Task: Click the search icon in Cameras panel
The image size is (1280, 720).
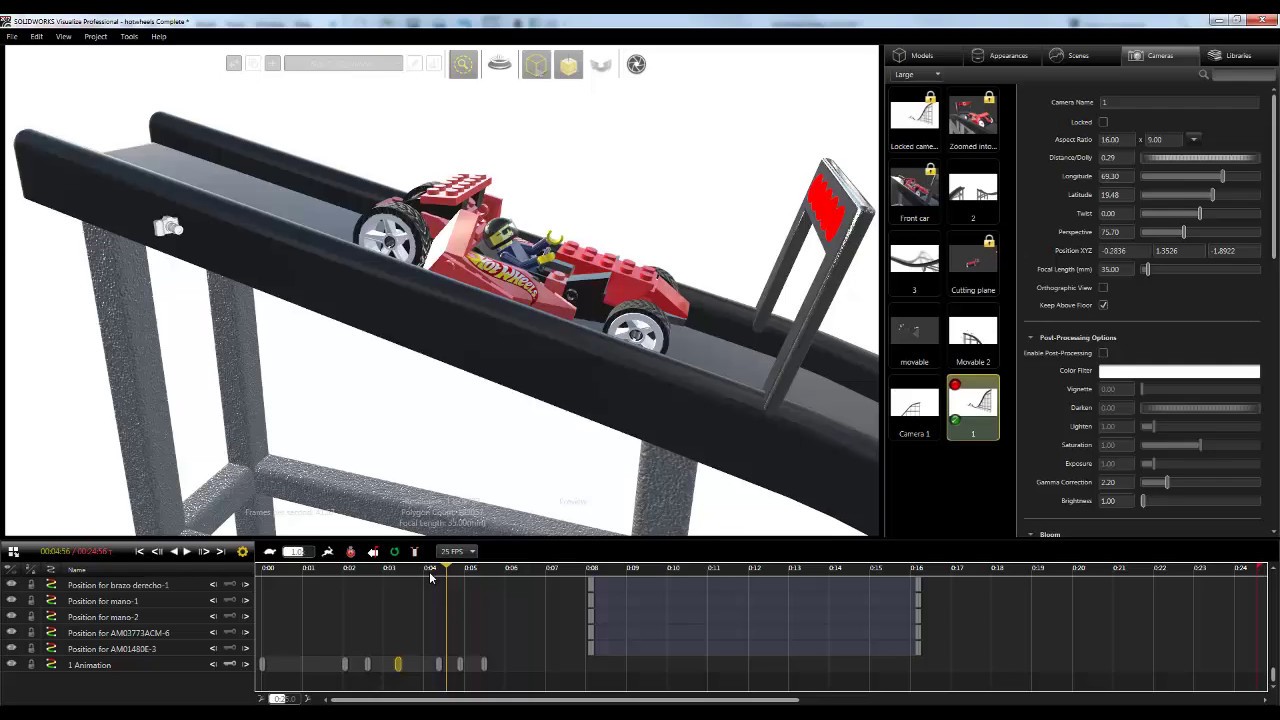Action: click(1204, 74)
